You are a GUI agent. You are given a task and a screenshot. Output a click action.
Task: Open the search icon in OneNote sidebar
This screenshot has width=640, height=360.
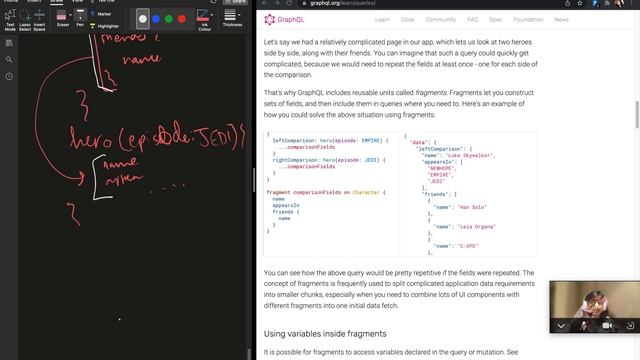(x=9, y=60)
